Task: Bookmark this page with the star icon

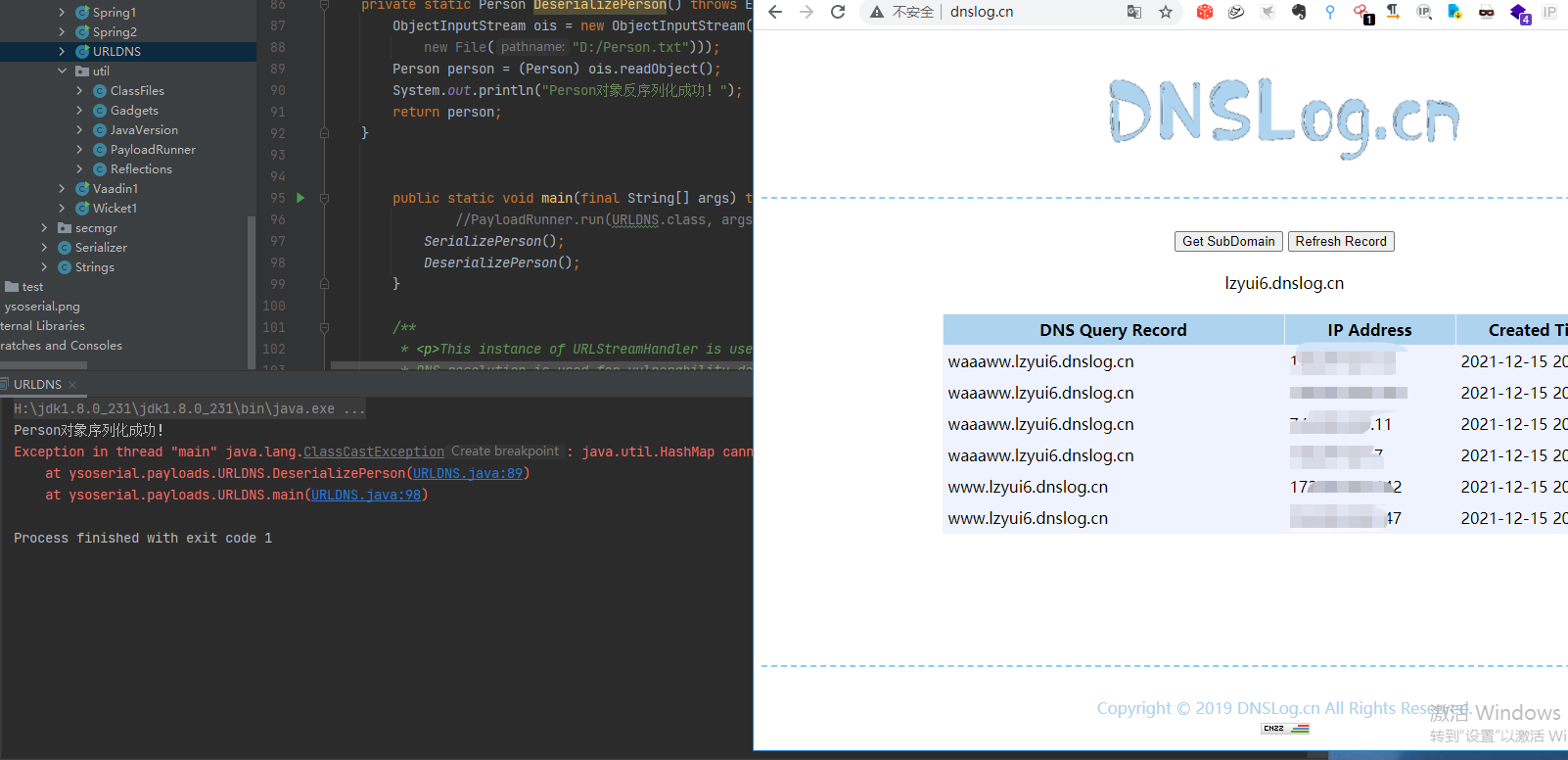Action: 1166,12
